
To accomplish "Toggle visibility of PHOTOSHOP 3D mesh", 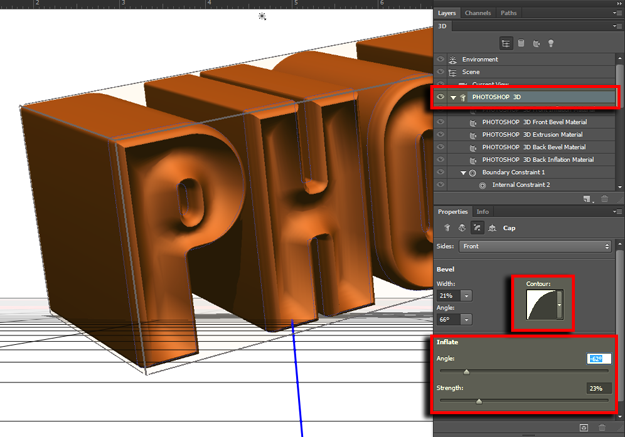I will [x=442, y=97].
